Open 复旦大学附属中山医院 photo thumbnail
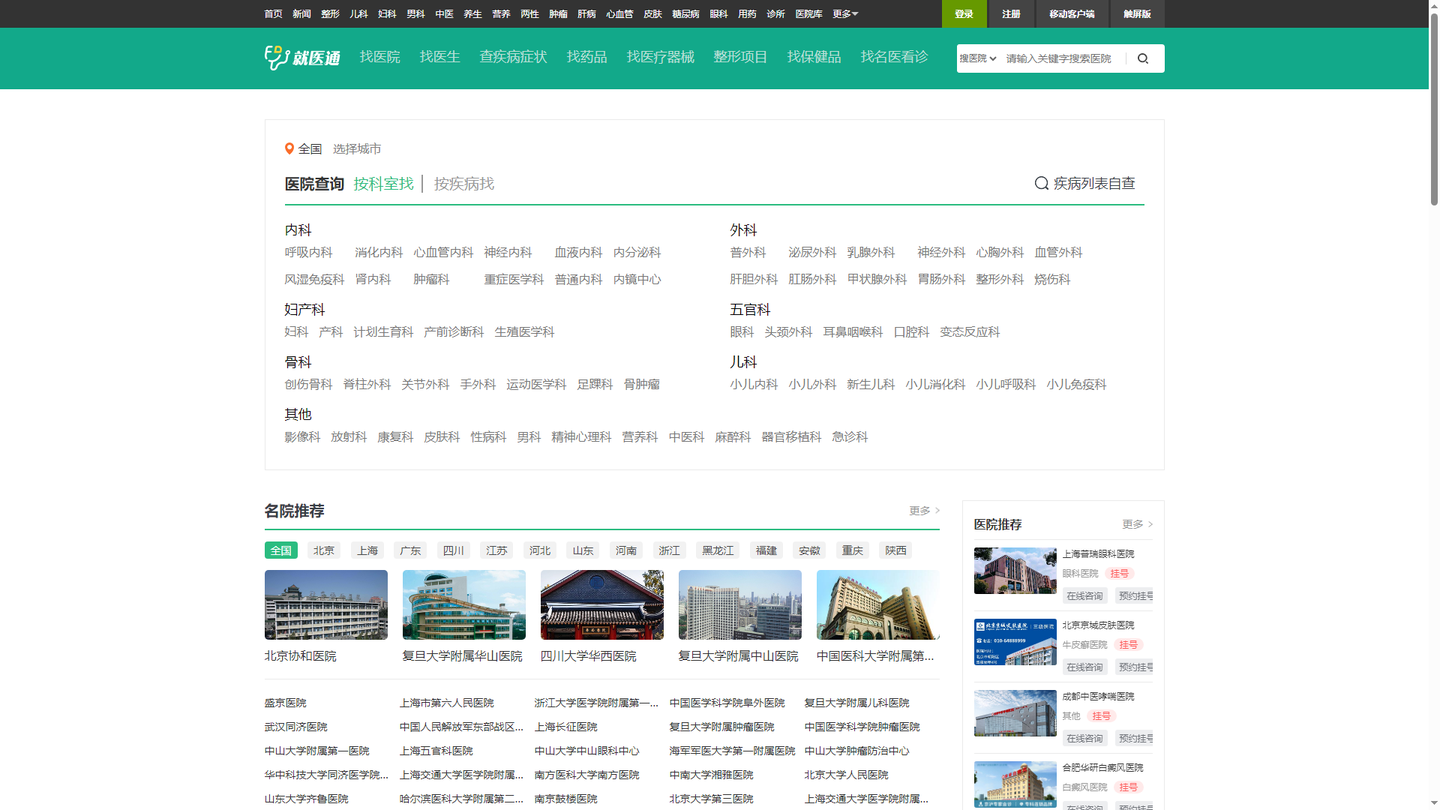The width and height of the screenshot is (1440, 810). click(x=740, y=605)
